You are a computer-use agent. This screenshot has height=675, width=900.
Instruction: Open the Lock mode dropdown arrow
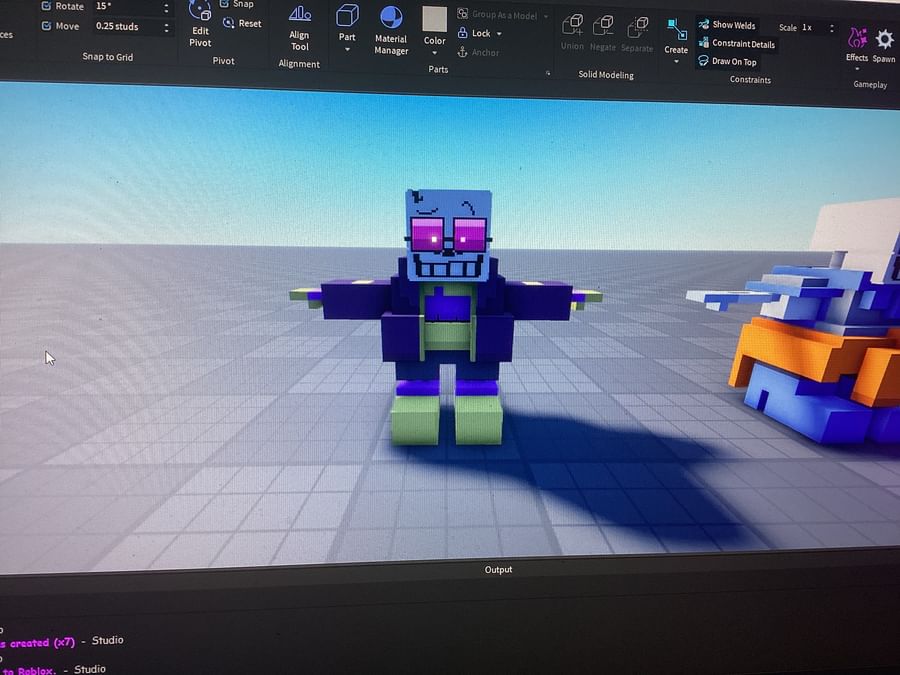coord(499,34)
